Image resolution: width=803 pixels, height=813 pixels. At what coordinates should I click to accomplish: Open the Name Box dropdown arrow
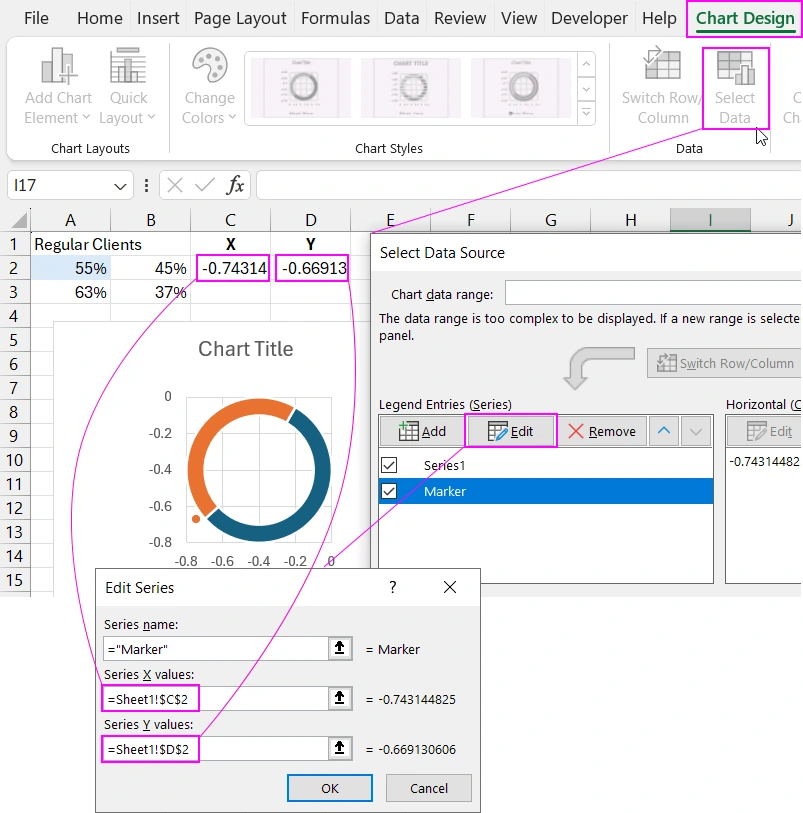click(120, 185)
